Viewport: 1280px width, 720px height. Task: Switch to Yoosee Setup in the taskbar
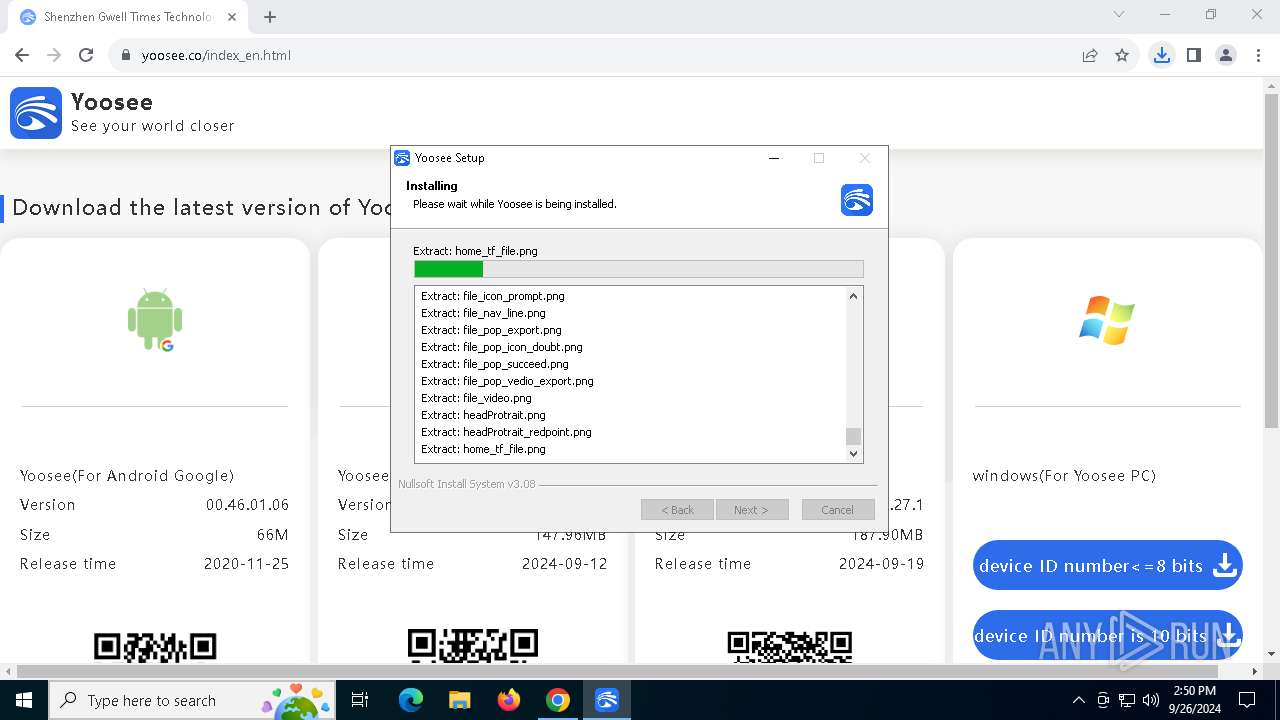click(606, 700)
